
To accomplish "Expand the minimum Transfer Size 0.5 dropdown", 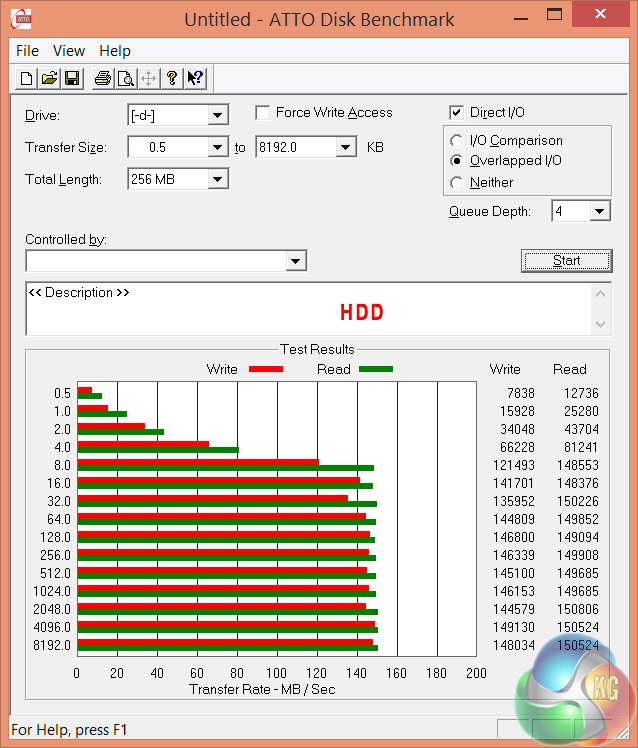I will (217, 147).
